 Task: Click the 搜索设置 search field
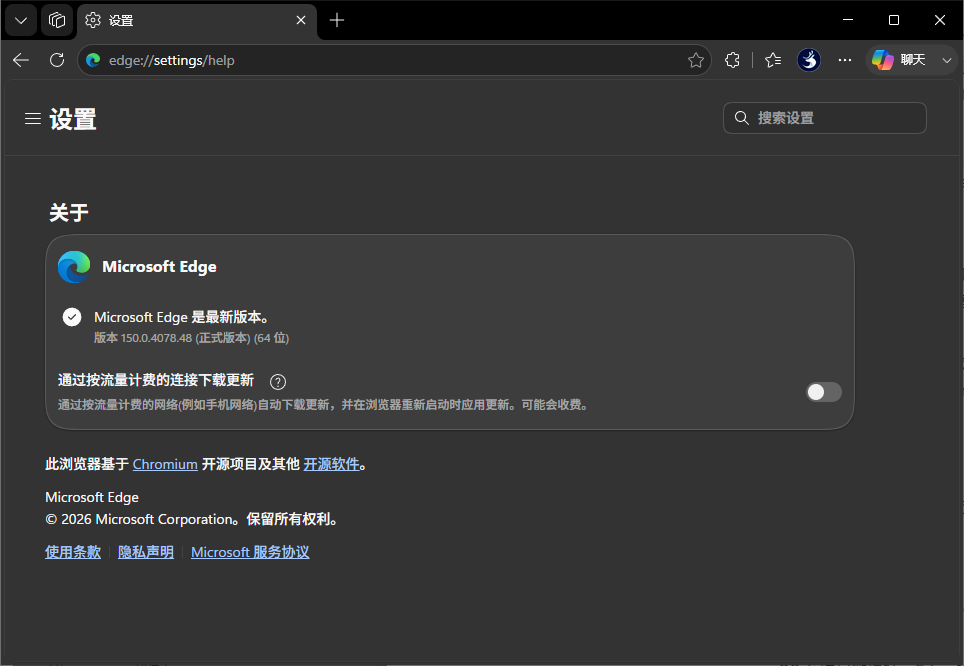click(x=824, y=118)
